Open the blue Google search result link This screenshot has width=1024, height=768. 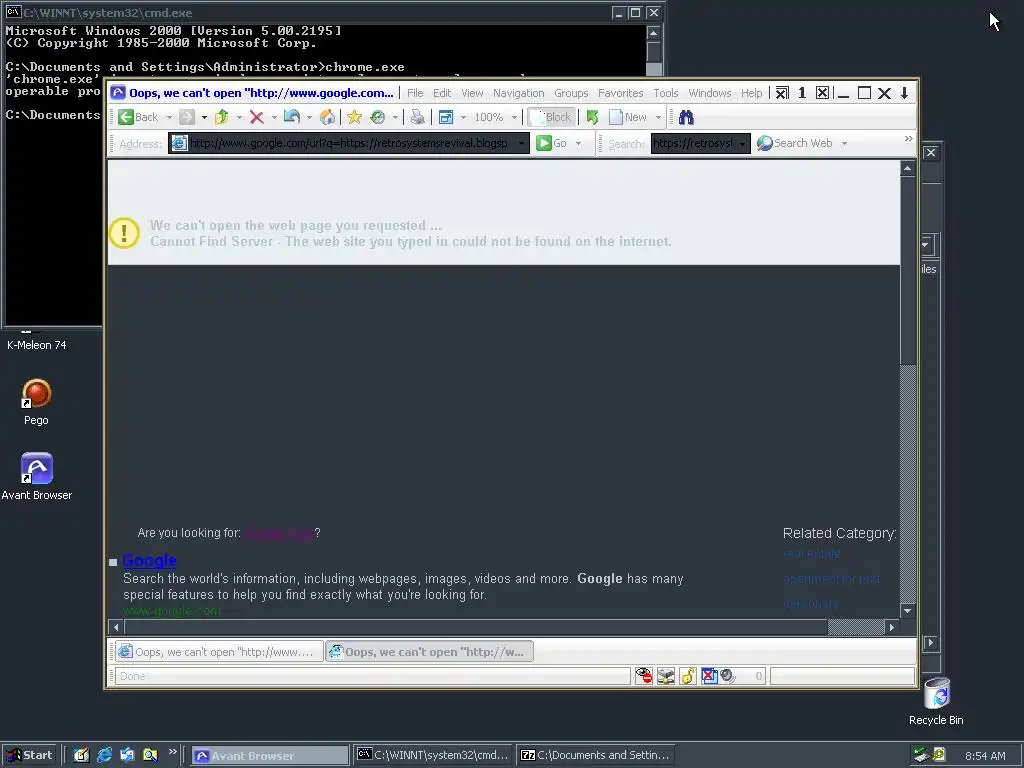[x=149, y=560]
